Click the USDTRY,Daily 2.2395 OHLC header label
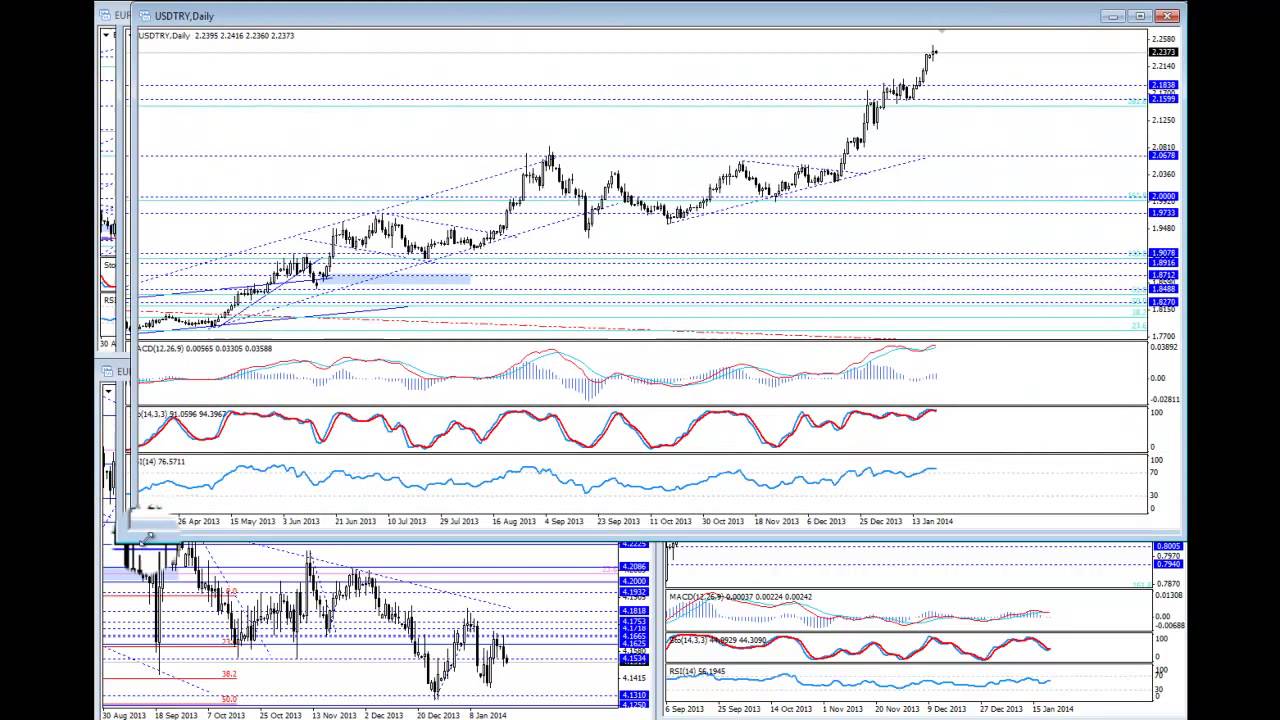Image resolution: width=1280 pixels, height=720 pixels. pyautogui.click(x=216, y=36)
